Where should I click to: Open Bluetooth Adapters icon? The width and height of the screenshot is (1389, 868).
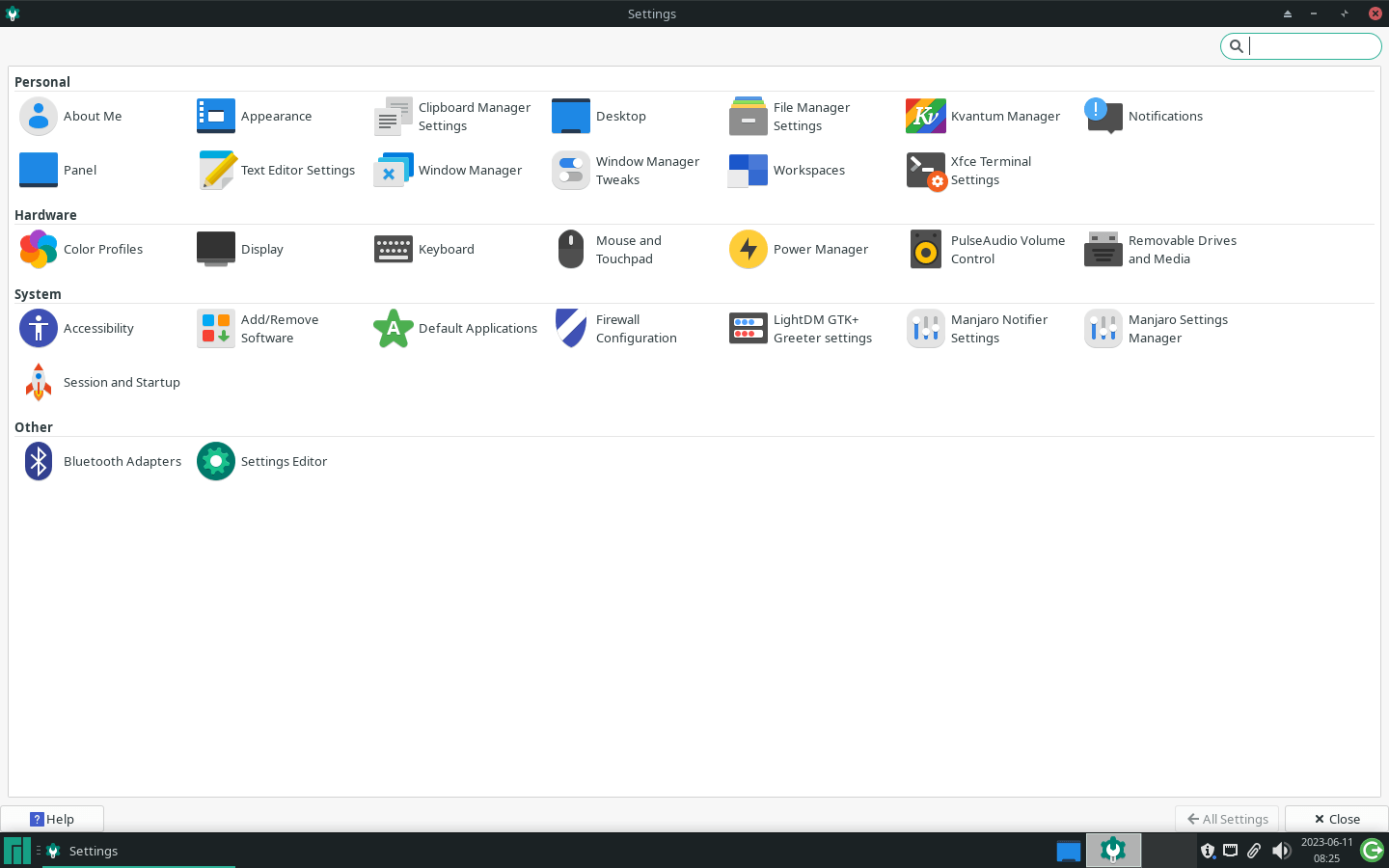click(x=39, y=462)
